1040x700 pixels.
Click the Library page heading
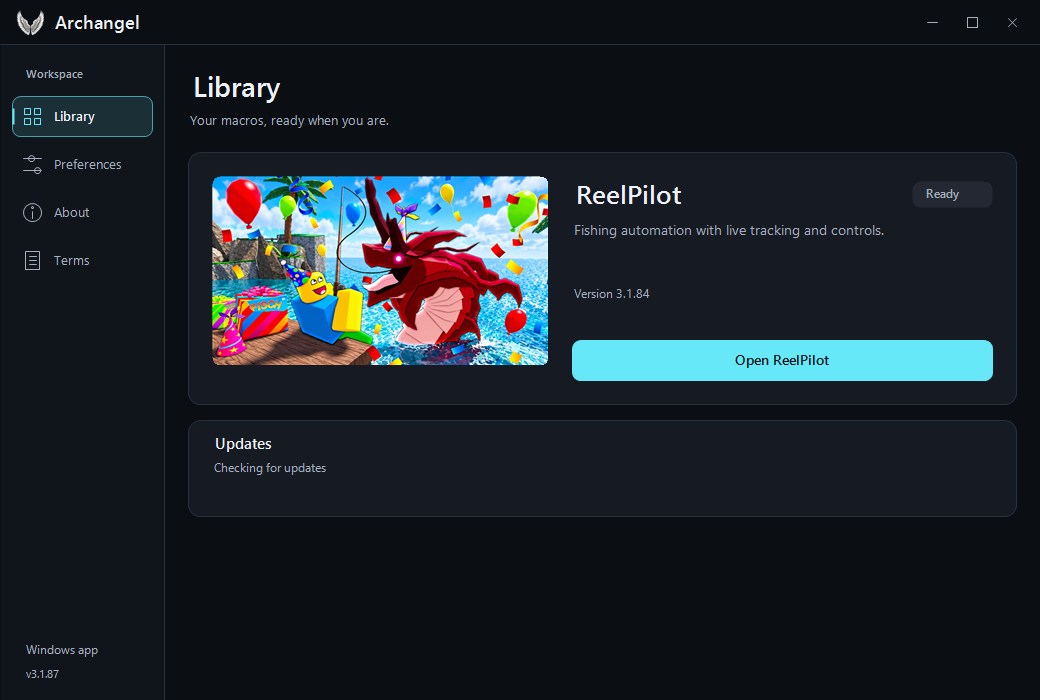tap(237, 88)
